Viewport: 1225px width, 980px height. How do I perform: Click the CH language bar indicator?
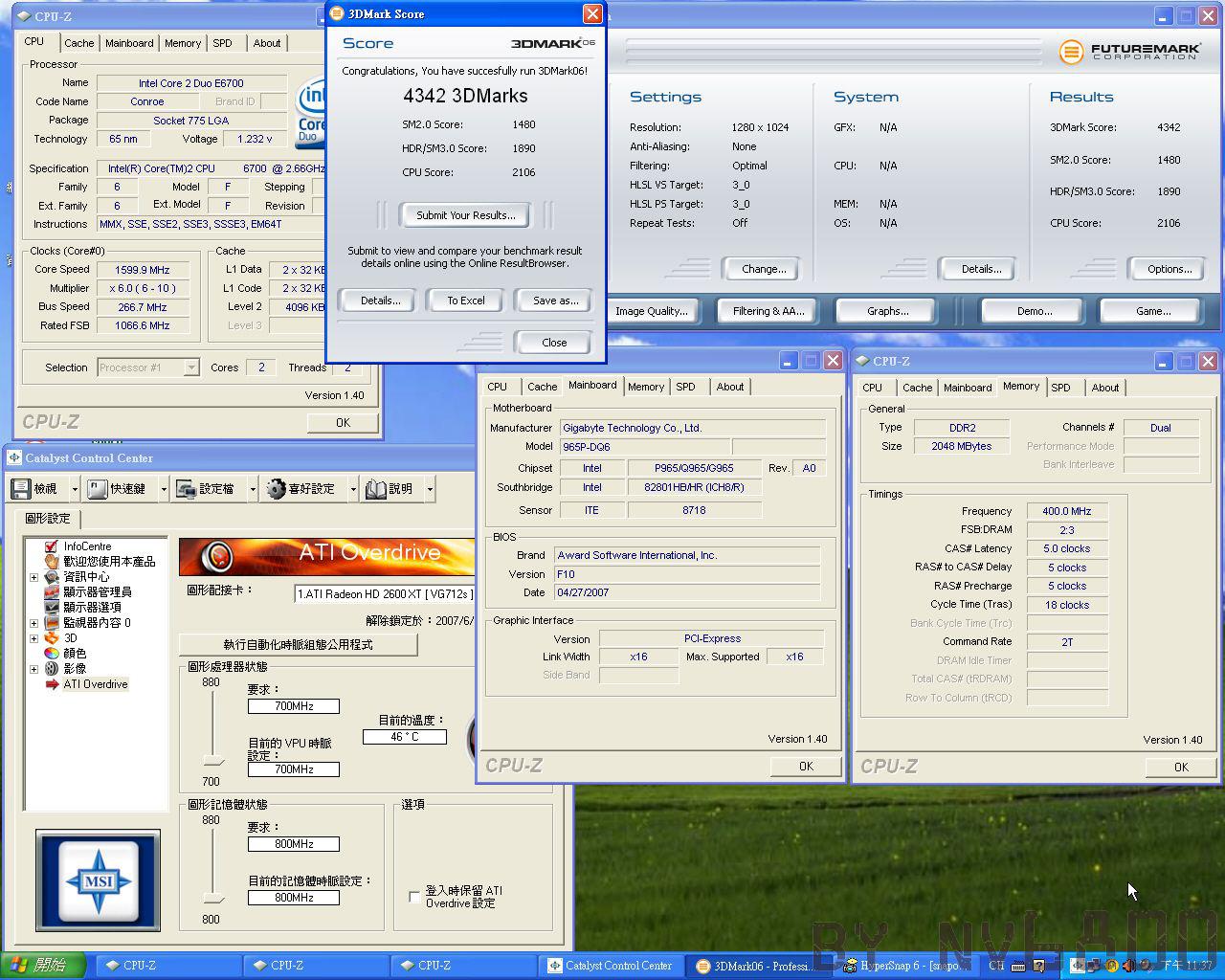coord(996,966)
